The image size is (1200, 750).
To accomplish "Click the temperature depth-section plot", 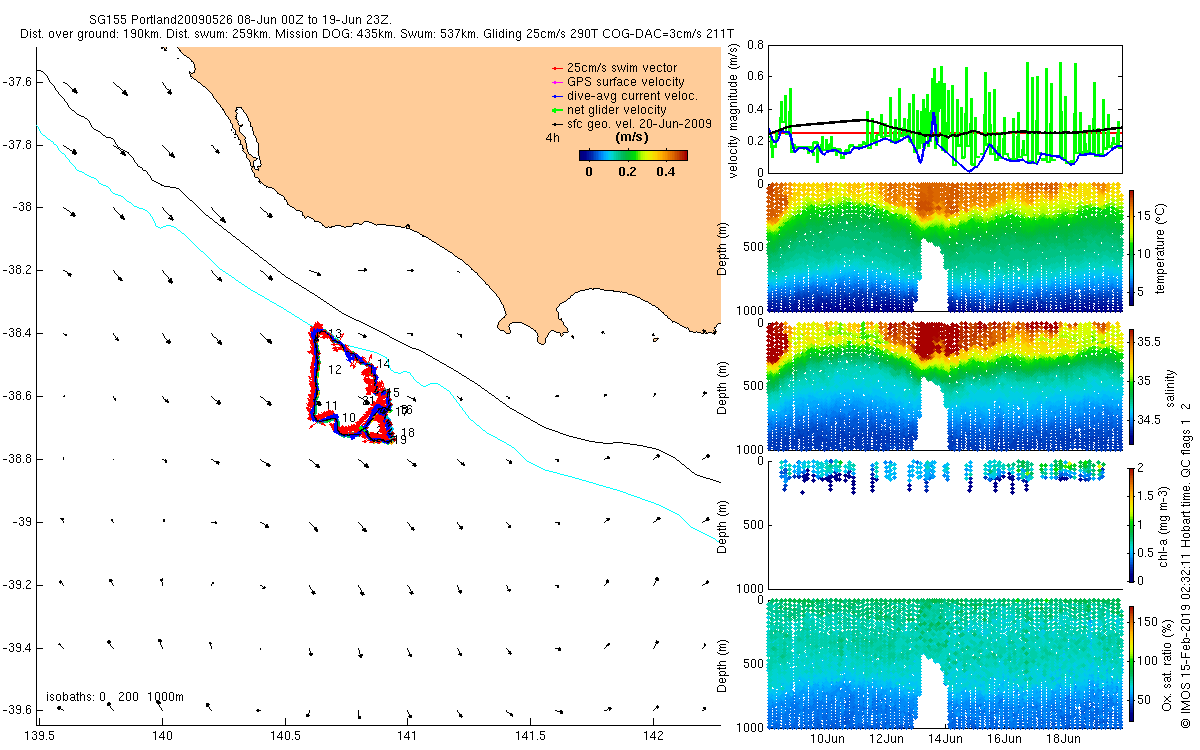I will pos(943,245).
